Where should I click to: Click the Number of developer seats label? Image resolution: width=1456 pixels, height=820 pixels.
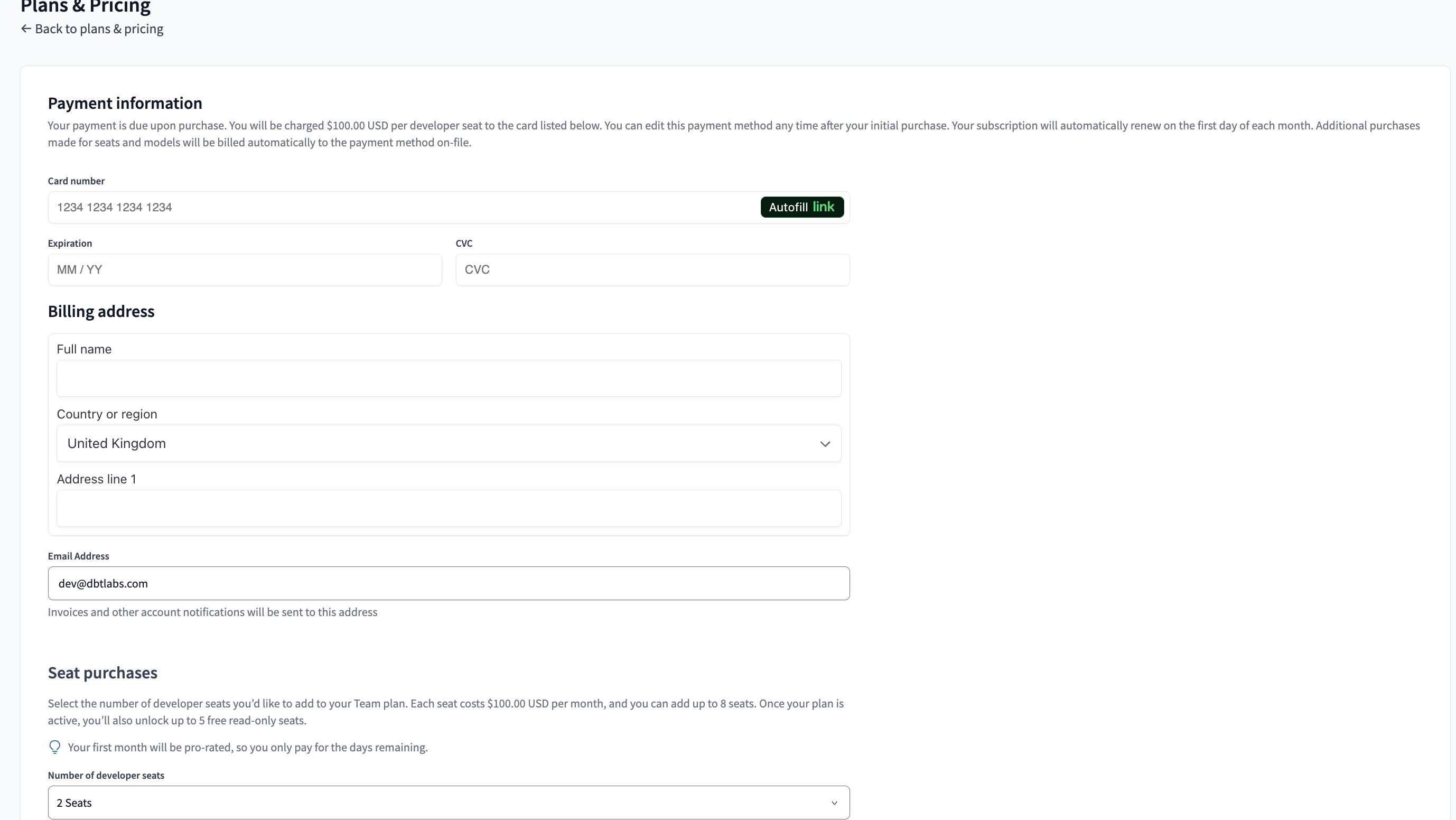pyautogui.click(x=106, y=776)
